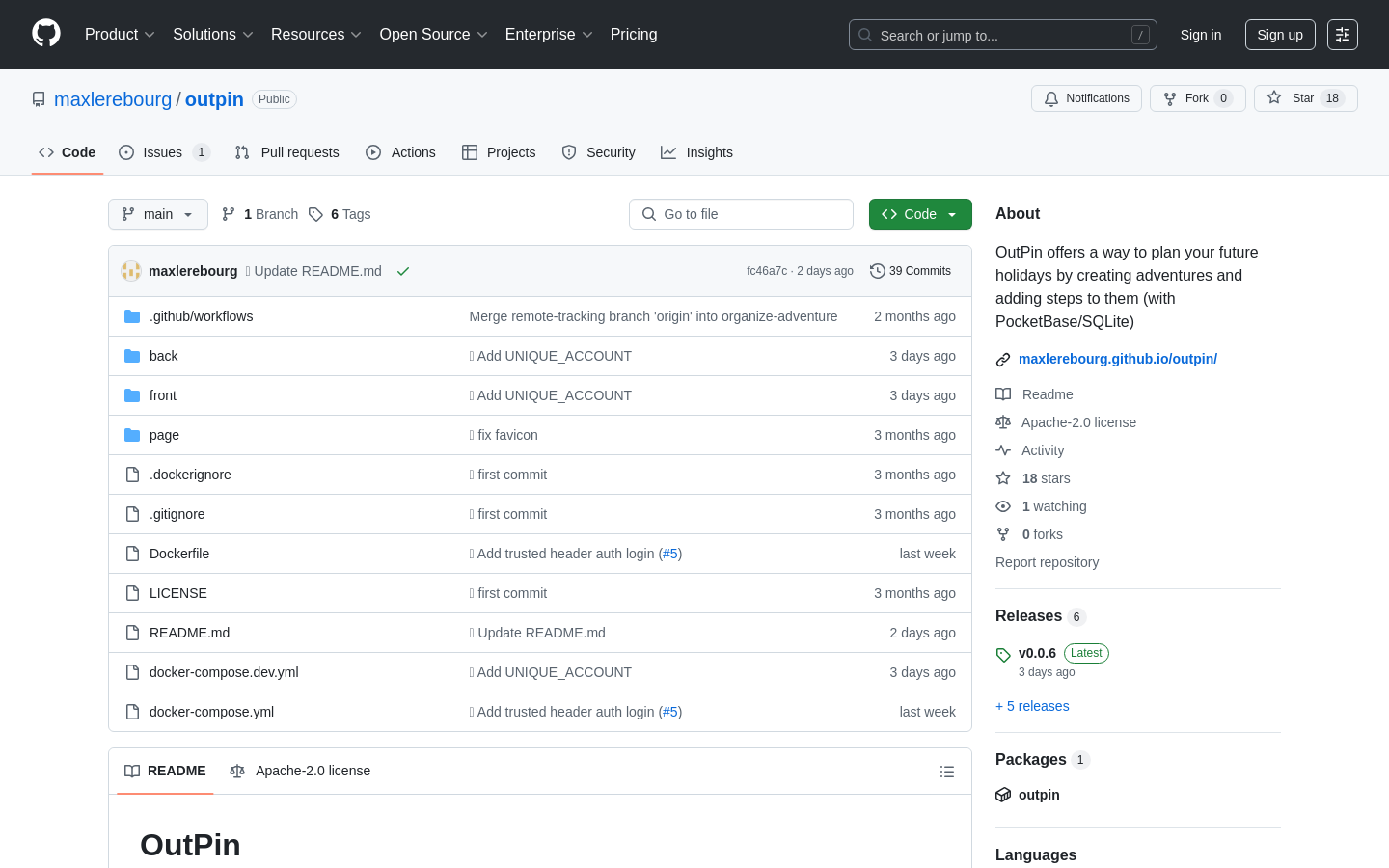Viewport: 1389px width, 868px height.
Task: Open the Projects tab
Action: point(499,152)
